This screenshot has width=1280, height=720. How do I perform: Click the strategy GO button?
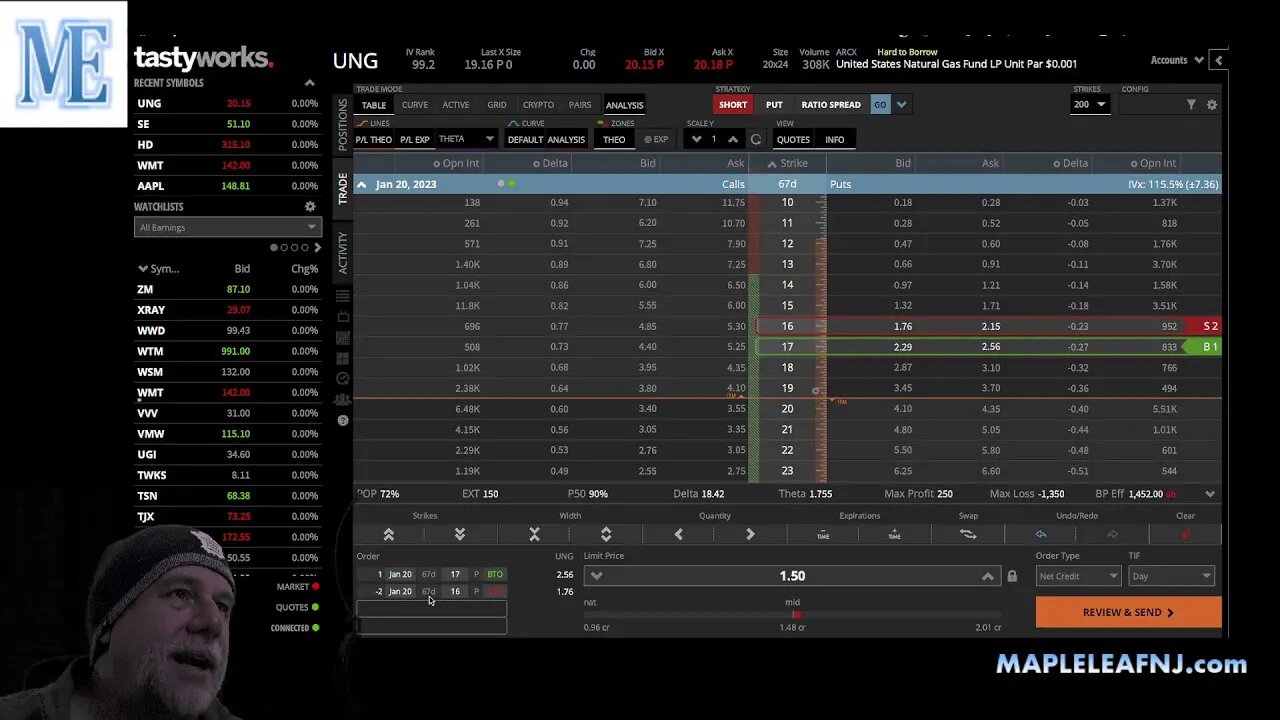(x=880, y=104)
